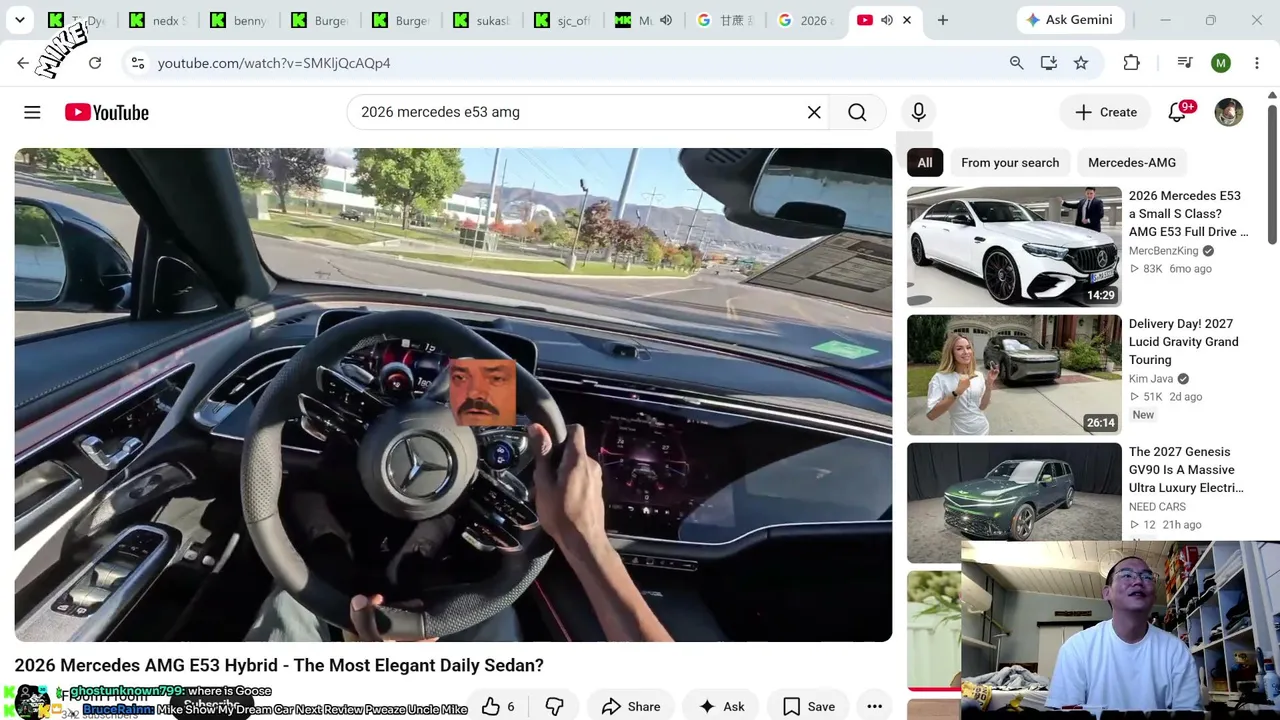
Task: Open Chrome three-dot menu
Action: tap(1256, 63)
